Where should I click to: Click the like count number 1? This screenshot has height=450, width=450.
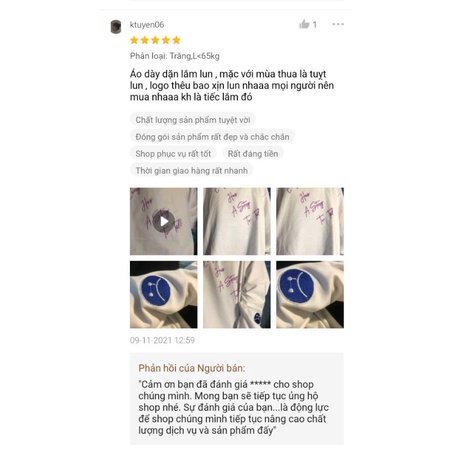[315, 25]
